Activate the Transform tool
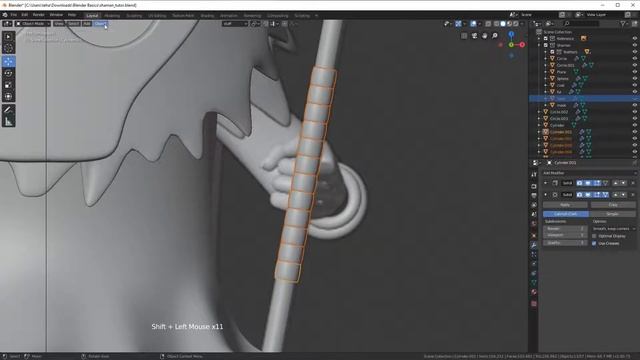640x360 pixels. click(8, 96)
